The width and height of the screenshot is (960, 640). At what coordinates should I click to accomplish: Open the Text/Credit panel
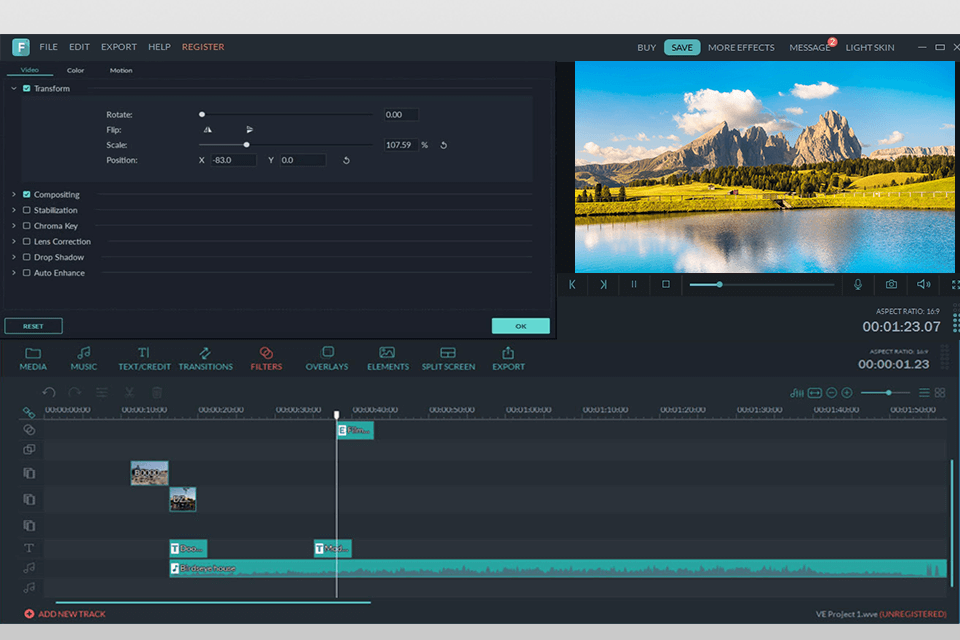tap(144, 359)
